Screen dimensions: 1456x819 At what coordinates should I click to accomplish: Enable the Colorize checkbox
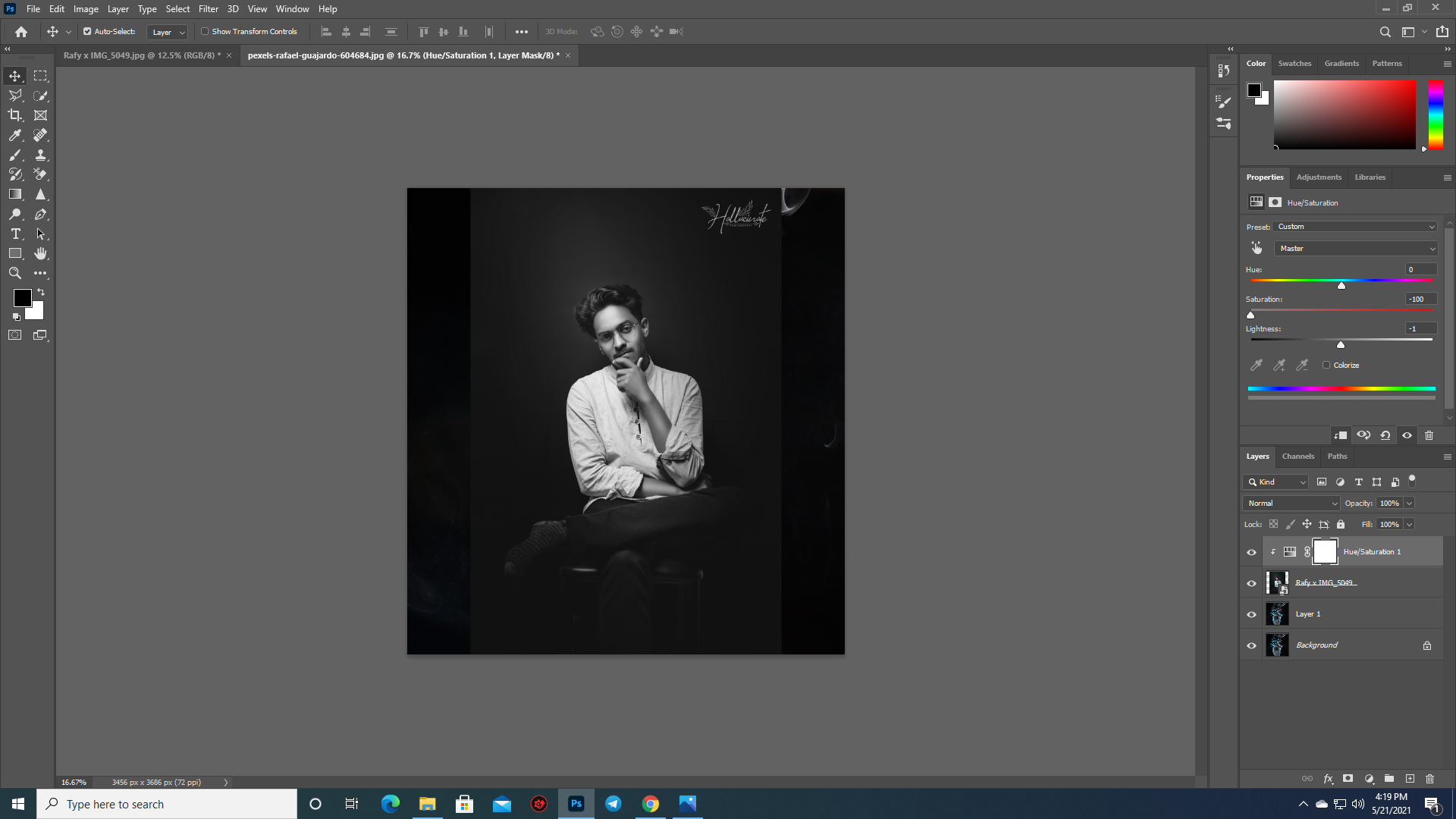(1326, 365)
